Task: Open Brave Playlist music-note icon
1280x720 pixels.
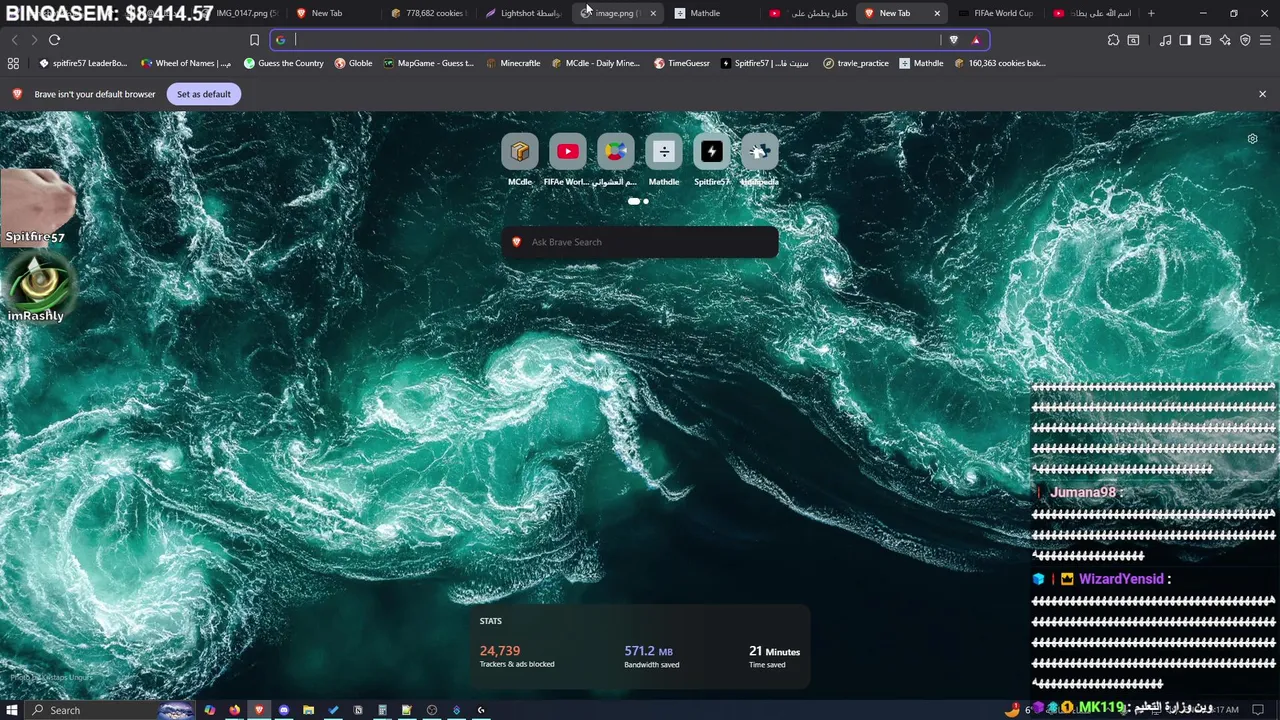Action: (x=1165, y=40)
